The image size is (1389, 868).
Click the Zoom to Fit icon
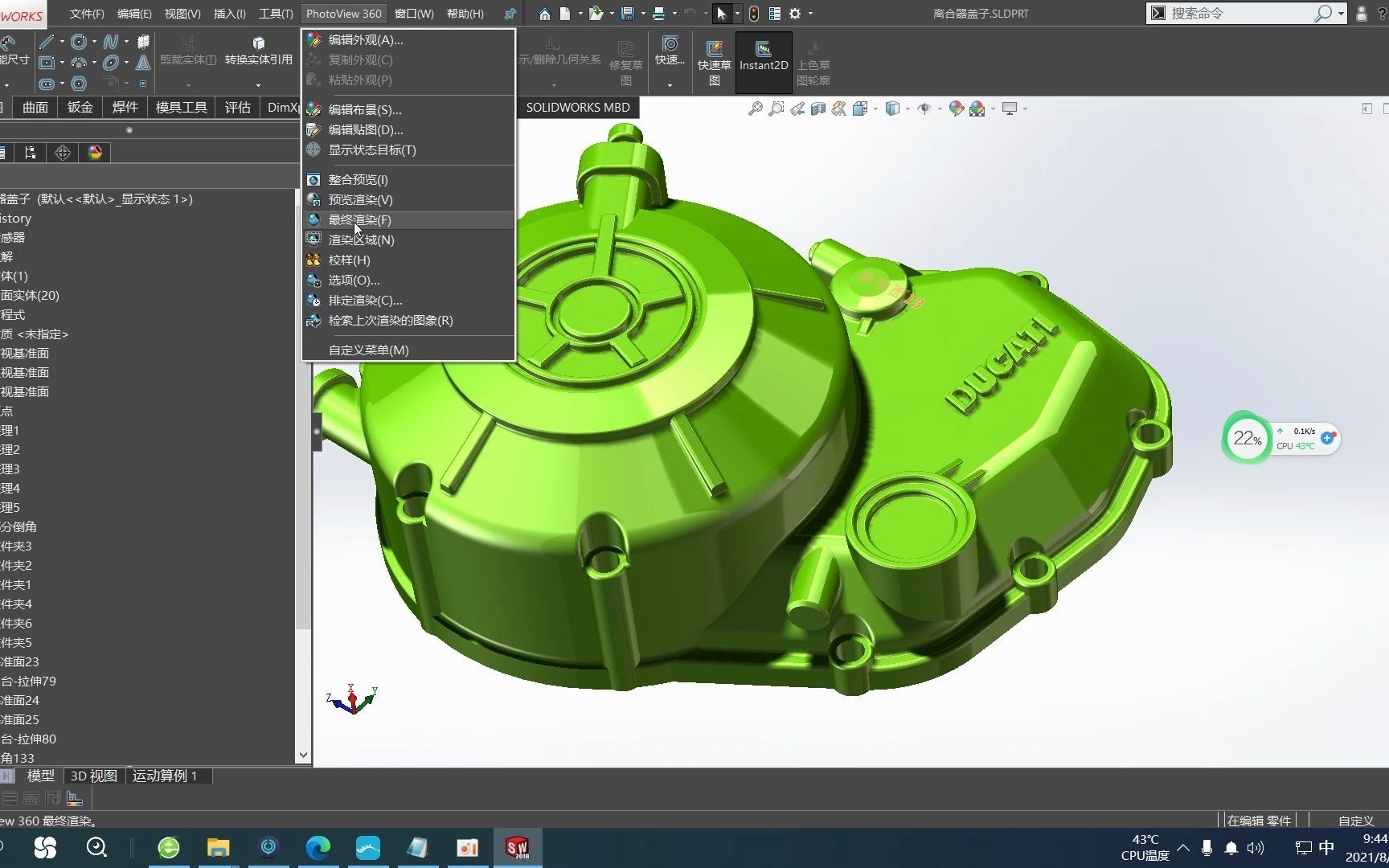tap(755, 108)
